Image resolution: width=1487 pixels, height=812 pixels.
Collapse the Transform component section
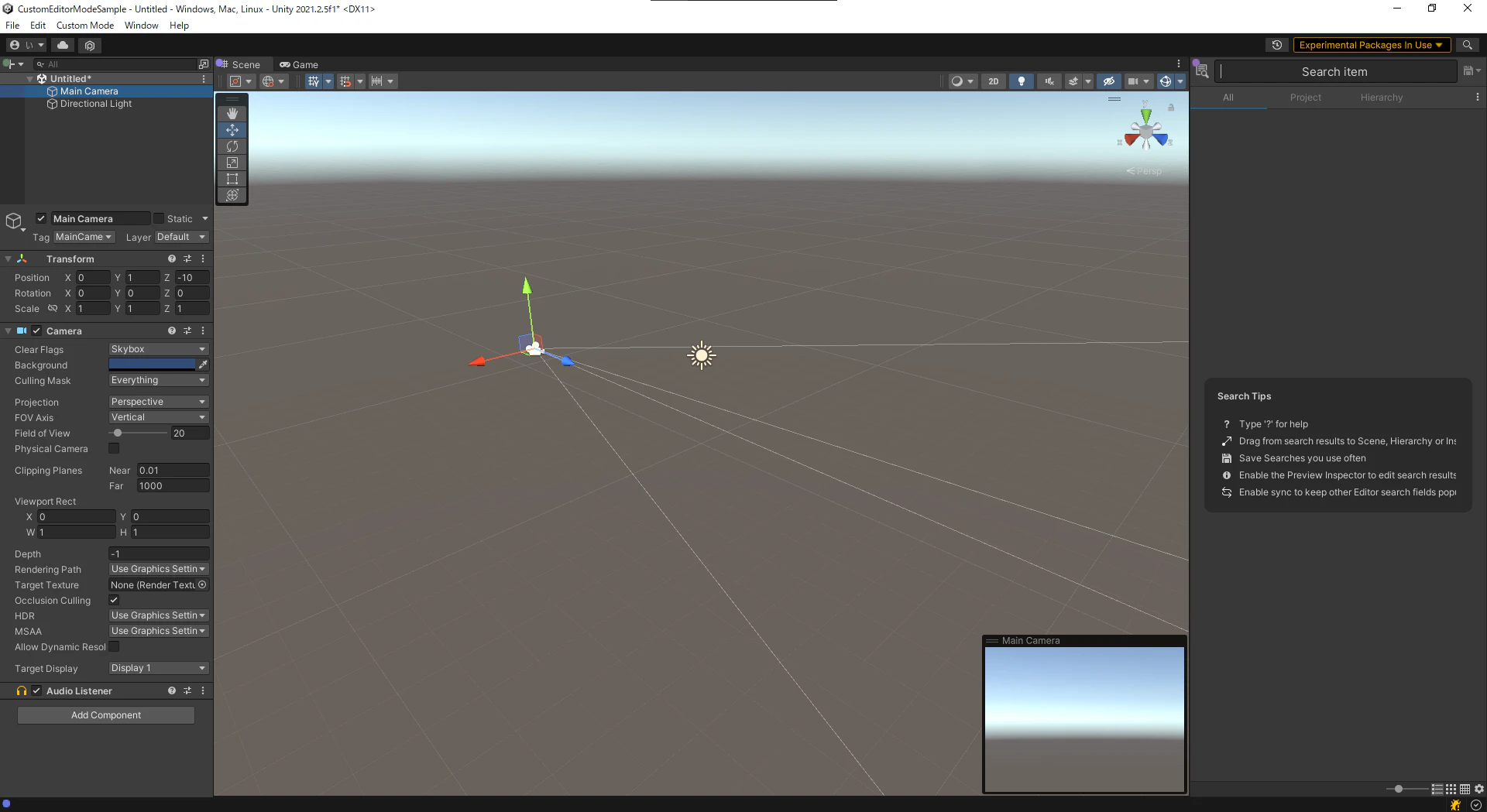pos(8,259)
